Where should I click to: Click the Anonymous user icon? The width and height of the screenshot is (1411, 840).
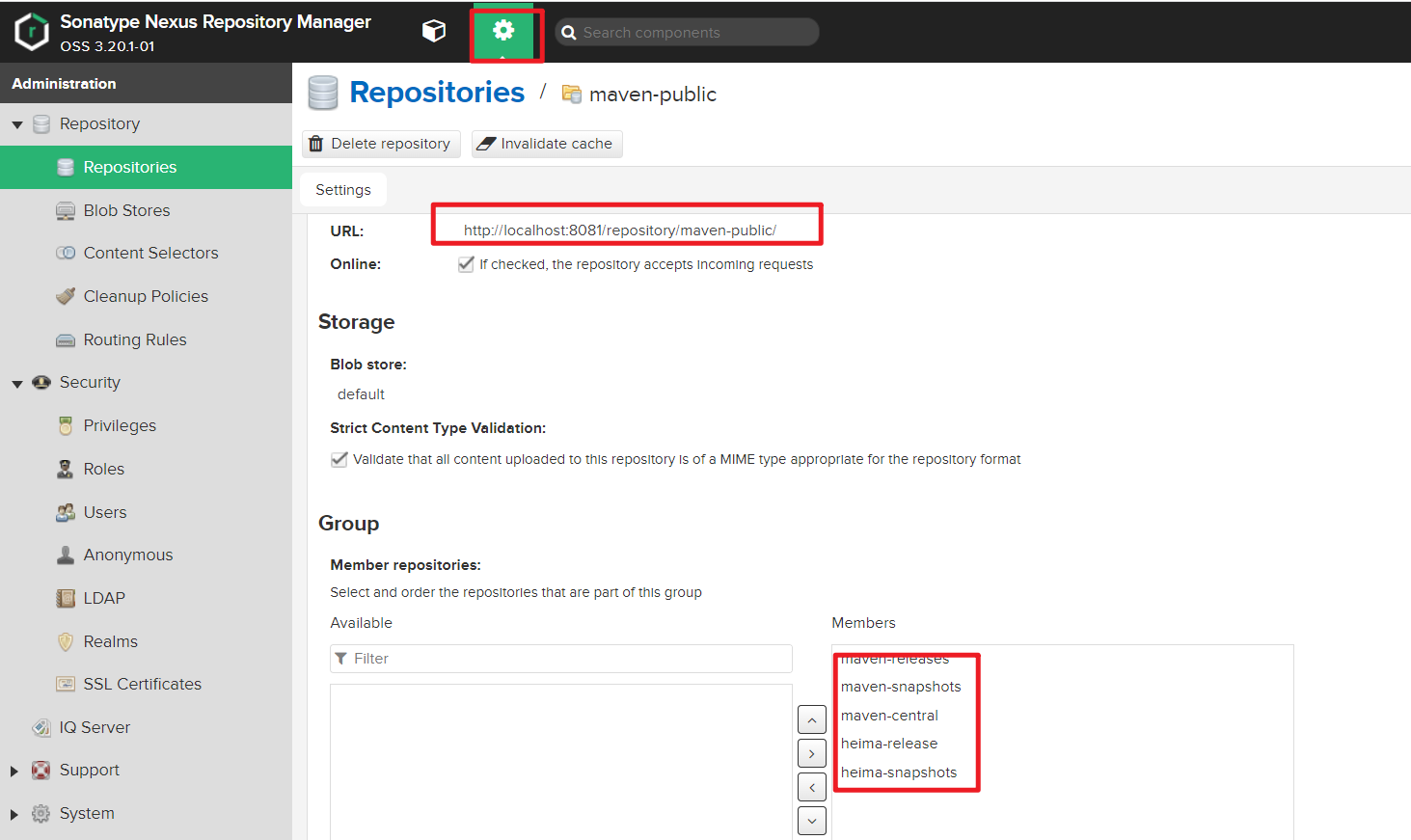coord(66,555)
